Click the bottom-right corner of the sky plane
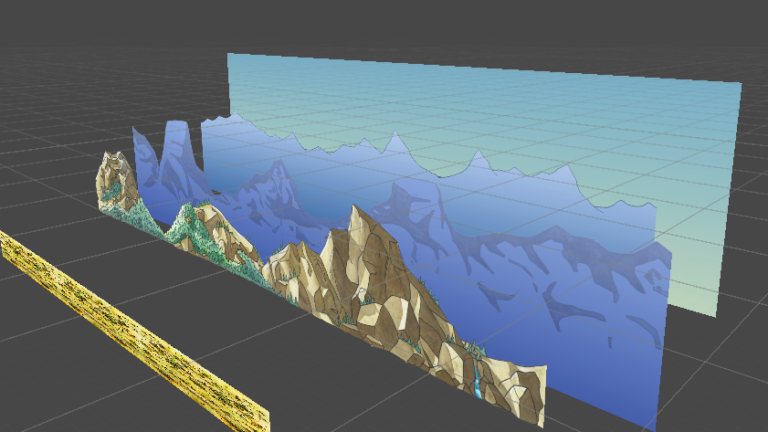 (x=716, y=314)
